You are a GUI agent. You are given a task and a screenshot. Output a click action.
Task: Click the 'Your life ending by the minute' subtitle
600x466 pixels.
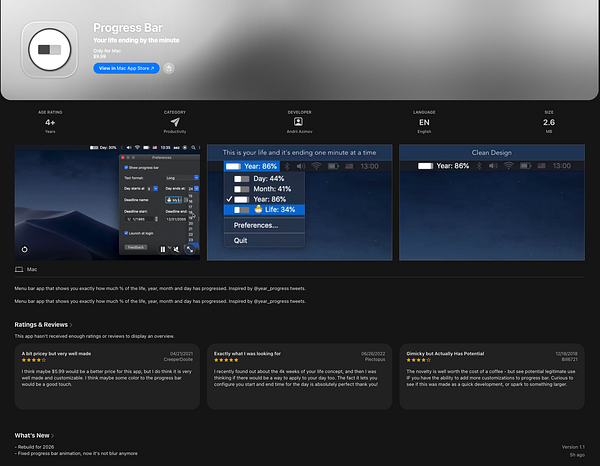[x=136, y=40]
